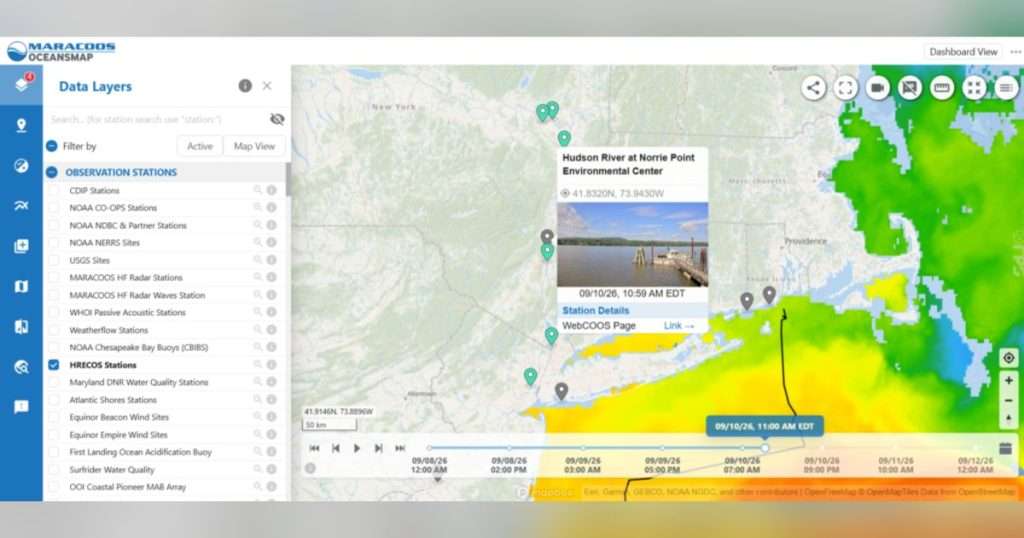
Task: Zoom in on the map
Action: pos(1008,381)
